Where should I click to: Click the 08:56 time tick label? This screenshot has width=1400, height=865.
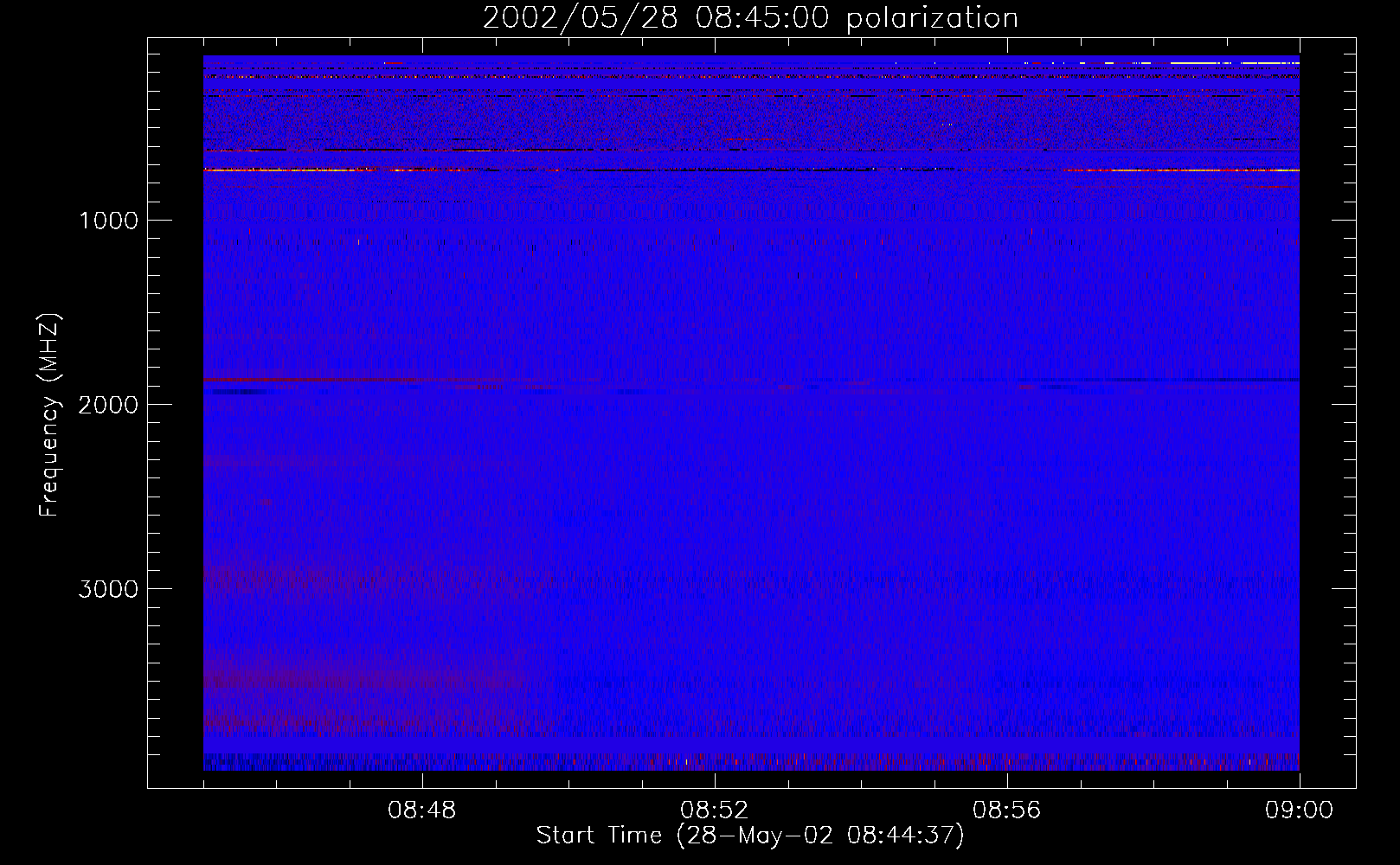(x=1006, y=811)
